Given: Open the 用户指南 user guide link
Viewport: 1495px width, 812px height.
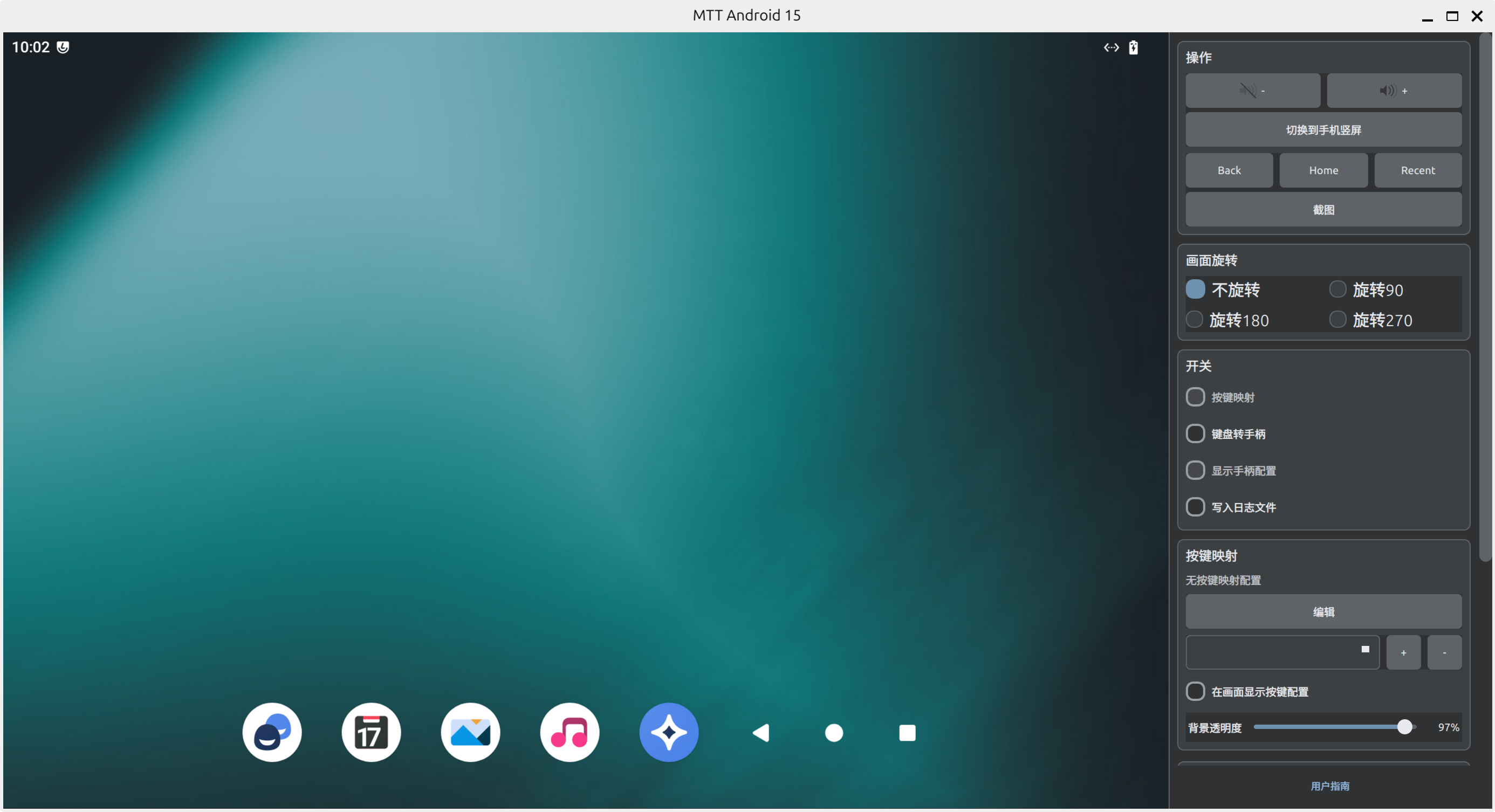Looking at the screenshot, I should [1329, 786].
